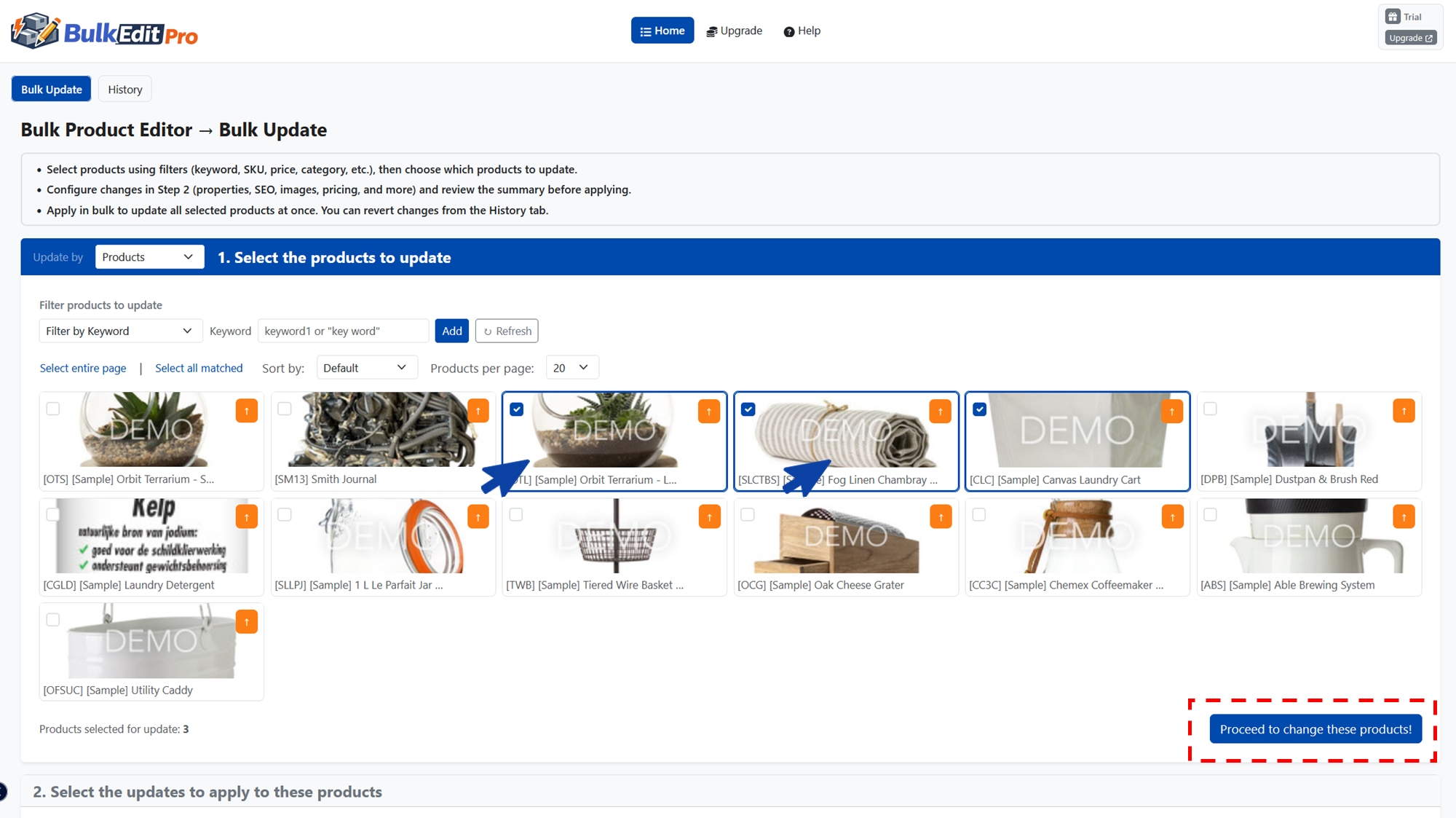Check the Oak Cheese Grater product checkbox

pos(748,514)
